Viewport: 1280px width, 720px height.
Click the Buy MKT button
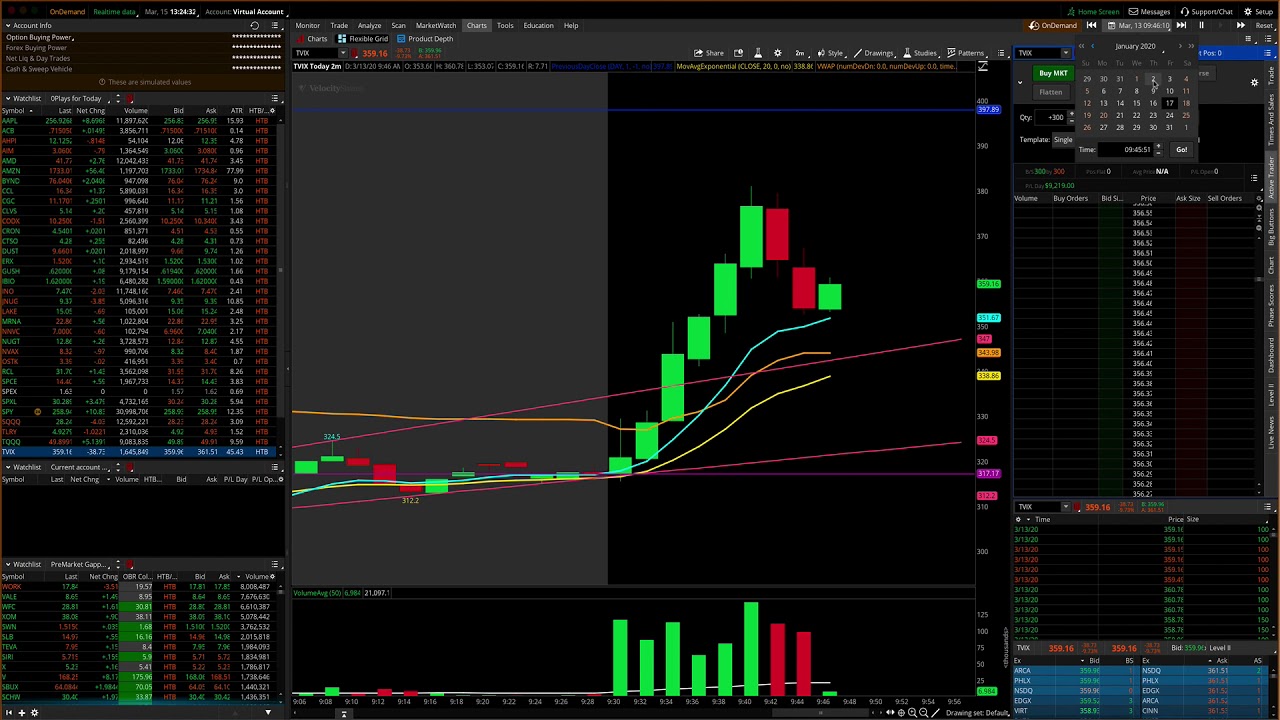(x=1052, y=73)
